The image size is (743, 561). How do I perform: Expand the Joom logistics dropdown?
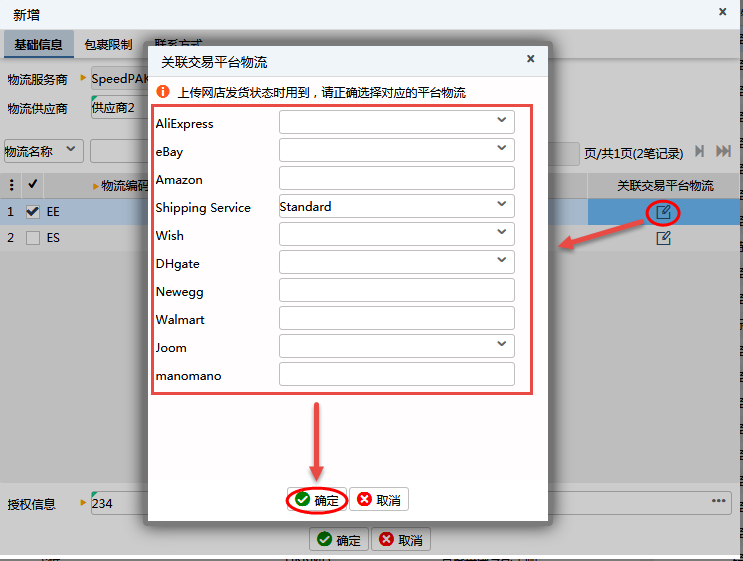(x=501, y=345)
